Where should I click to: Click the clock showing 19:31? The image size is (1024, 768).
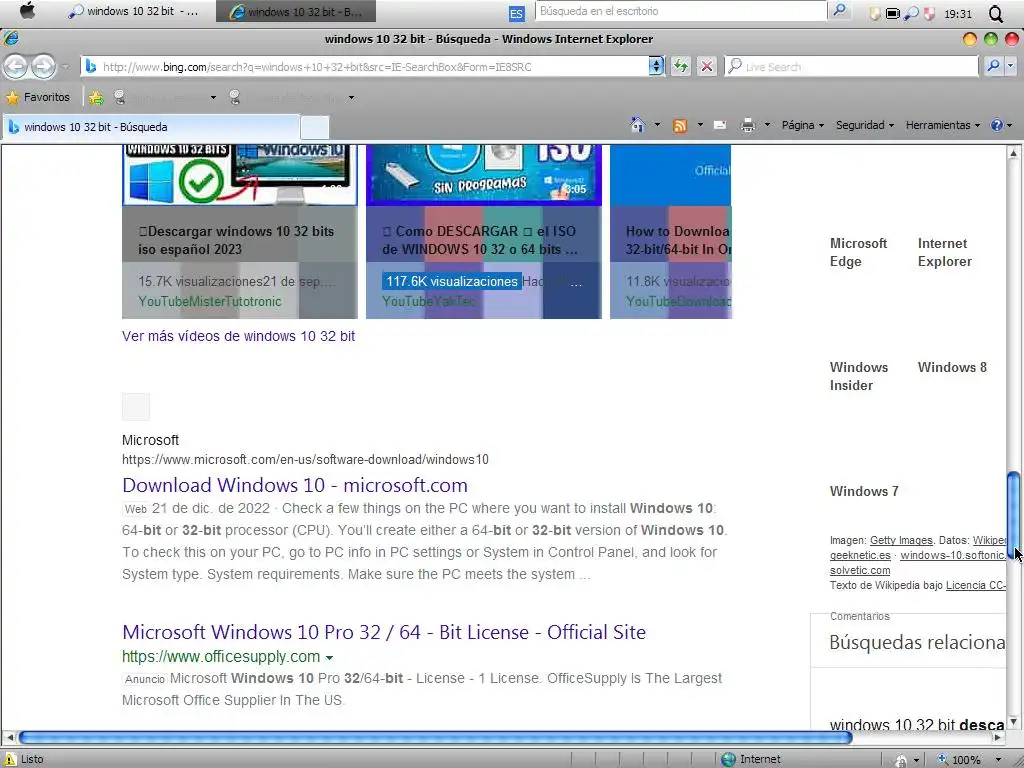pos(958,14)
